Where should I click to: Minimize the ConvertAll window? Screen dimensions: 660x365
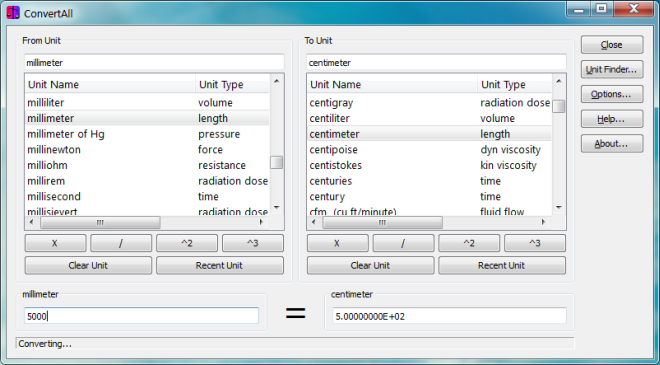tap(579, 9)
